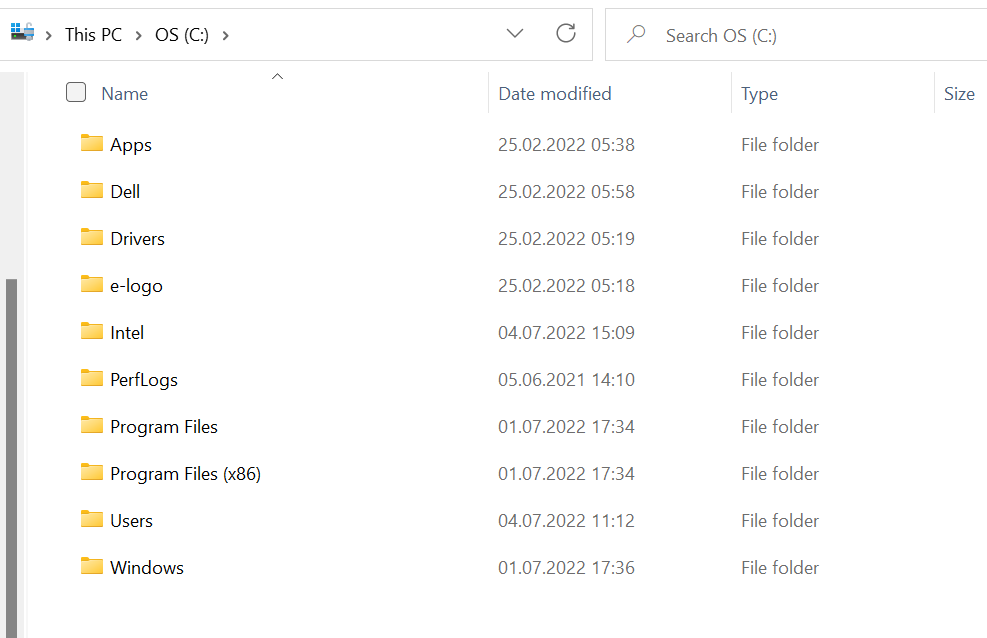Image resolution: width=987 pixels, height=638 pixels.
Task: Sort by the Type column header
Action: [759, 94]
